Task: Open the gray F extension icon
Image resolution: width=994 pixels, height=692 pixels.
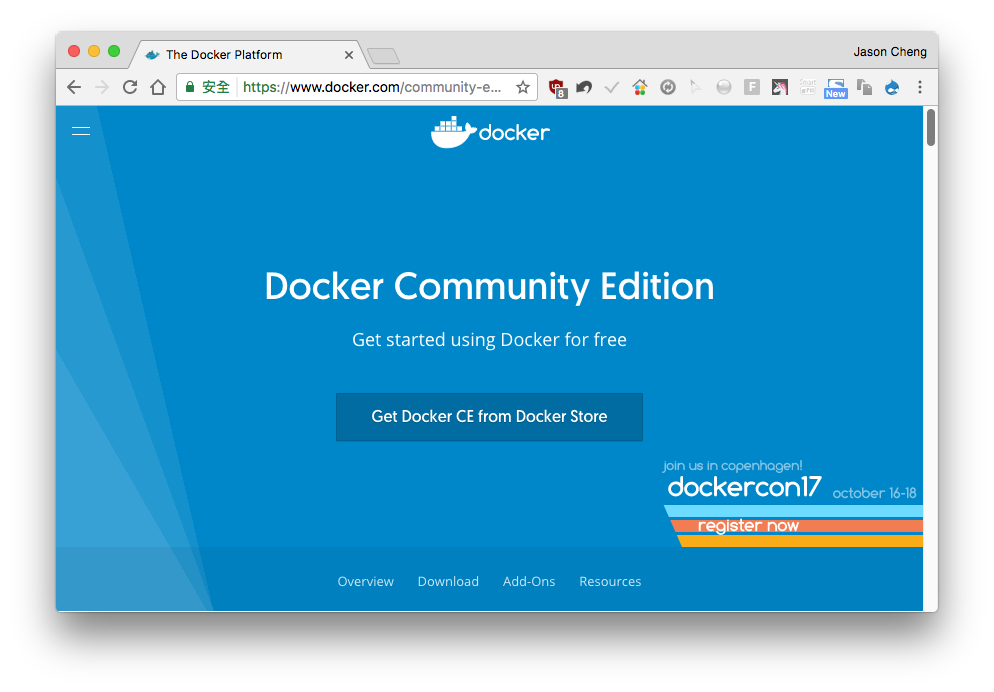Action: coord(752,87)
